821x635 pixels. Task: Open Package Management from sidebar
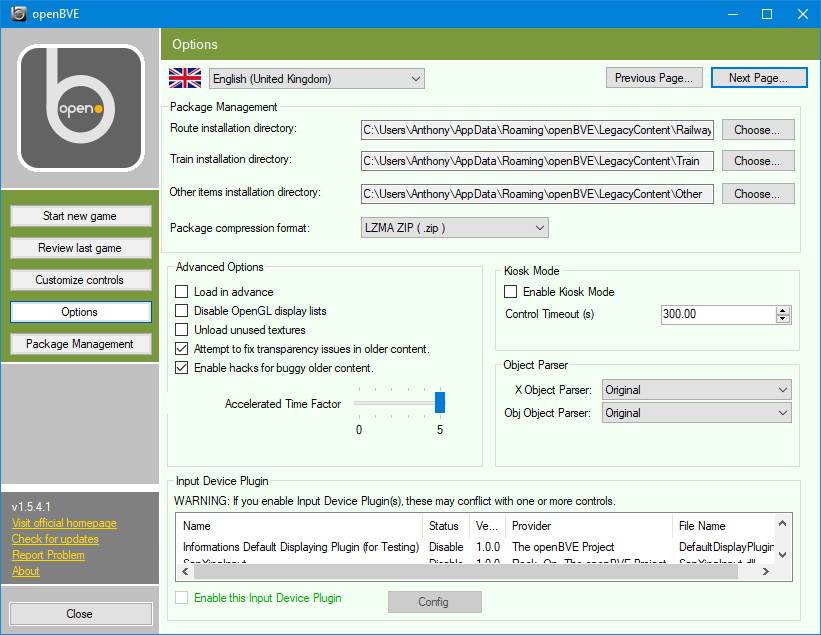[x=81, y=344]
